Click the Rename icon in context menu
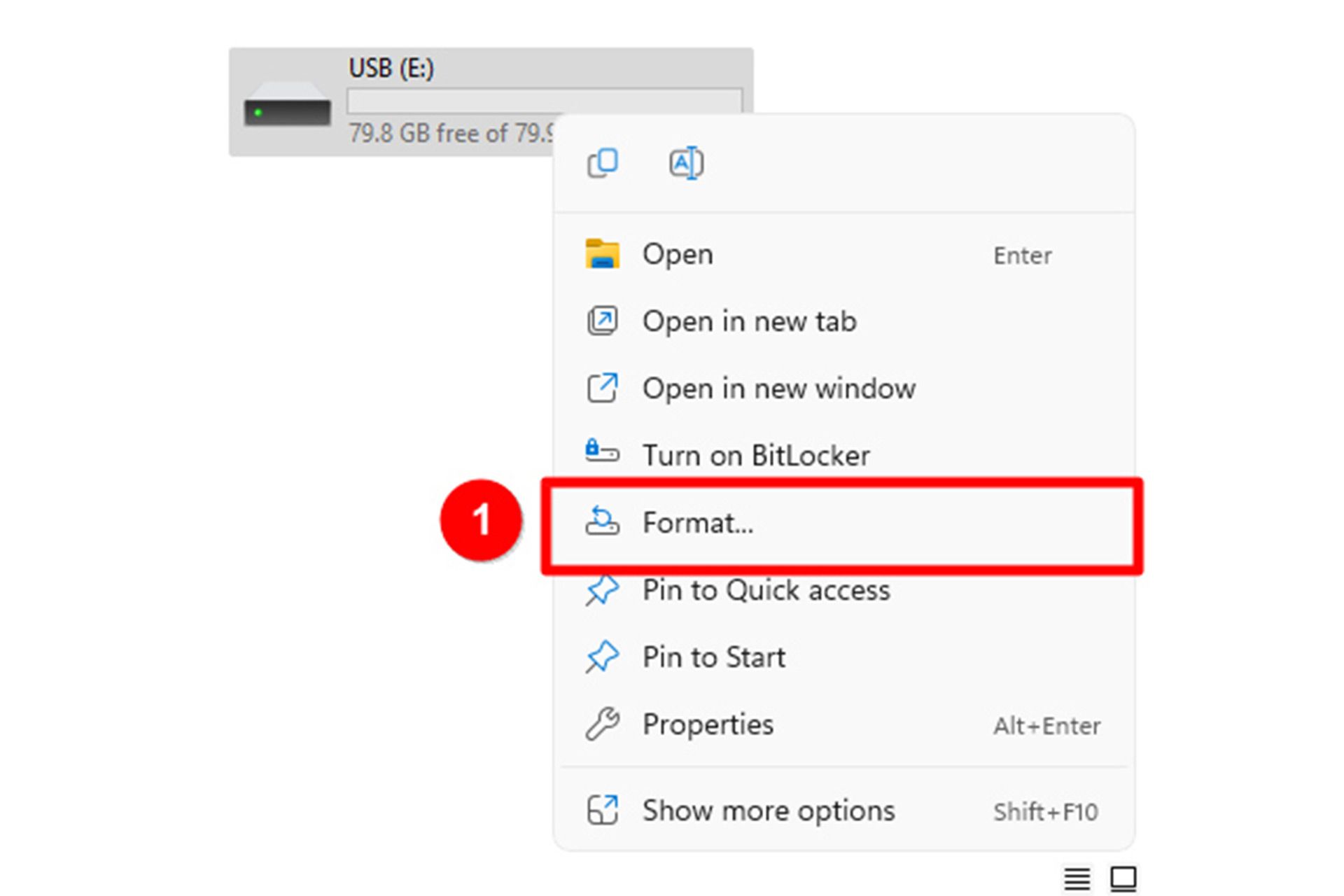This screenshot has width=1344, height=896. 686,163
